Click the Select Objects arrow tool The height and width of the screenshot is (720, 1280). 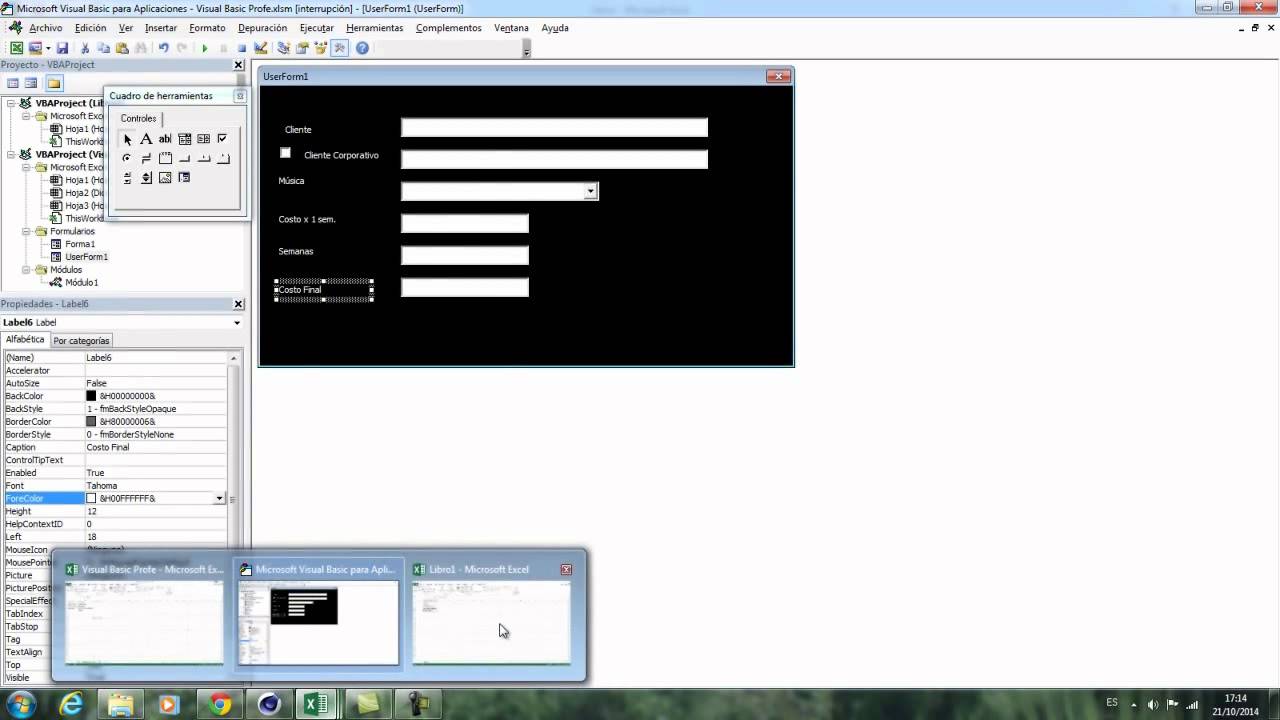pyautogui.click(x=127, y=139)
